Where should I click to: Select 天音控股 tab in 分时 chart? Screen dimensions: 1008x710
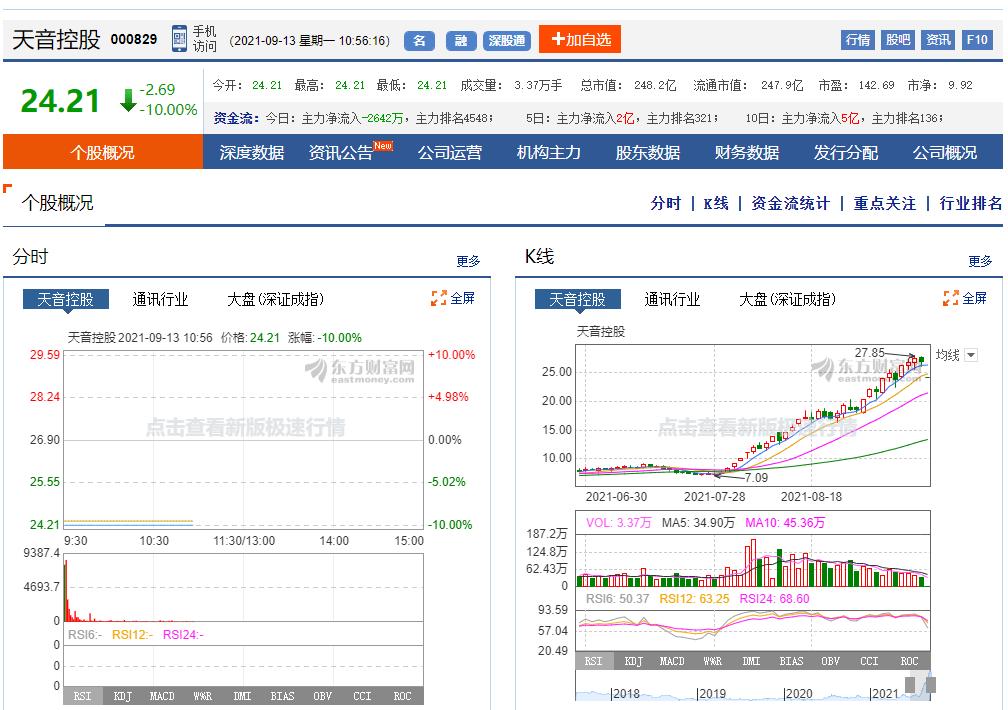(66, 299)
